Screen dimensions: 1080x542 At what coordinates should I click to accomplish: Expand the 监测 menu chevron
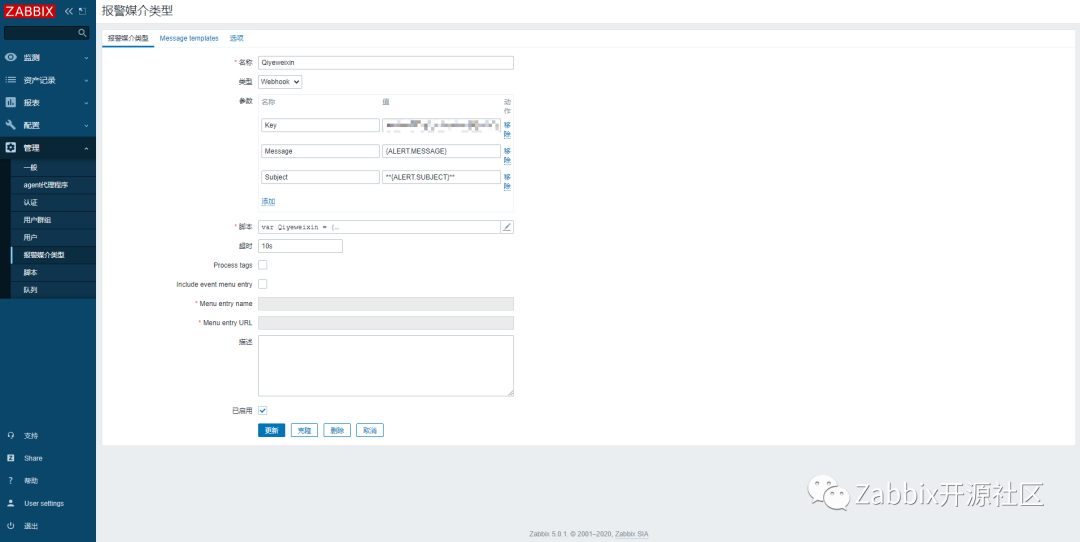86,58
